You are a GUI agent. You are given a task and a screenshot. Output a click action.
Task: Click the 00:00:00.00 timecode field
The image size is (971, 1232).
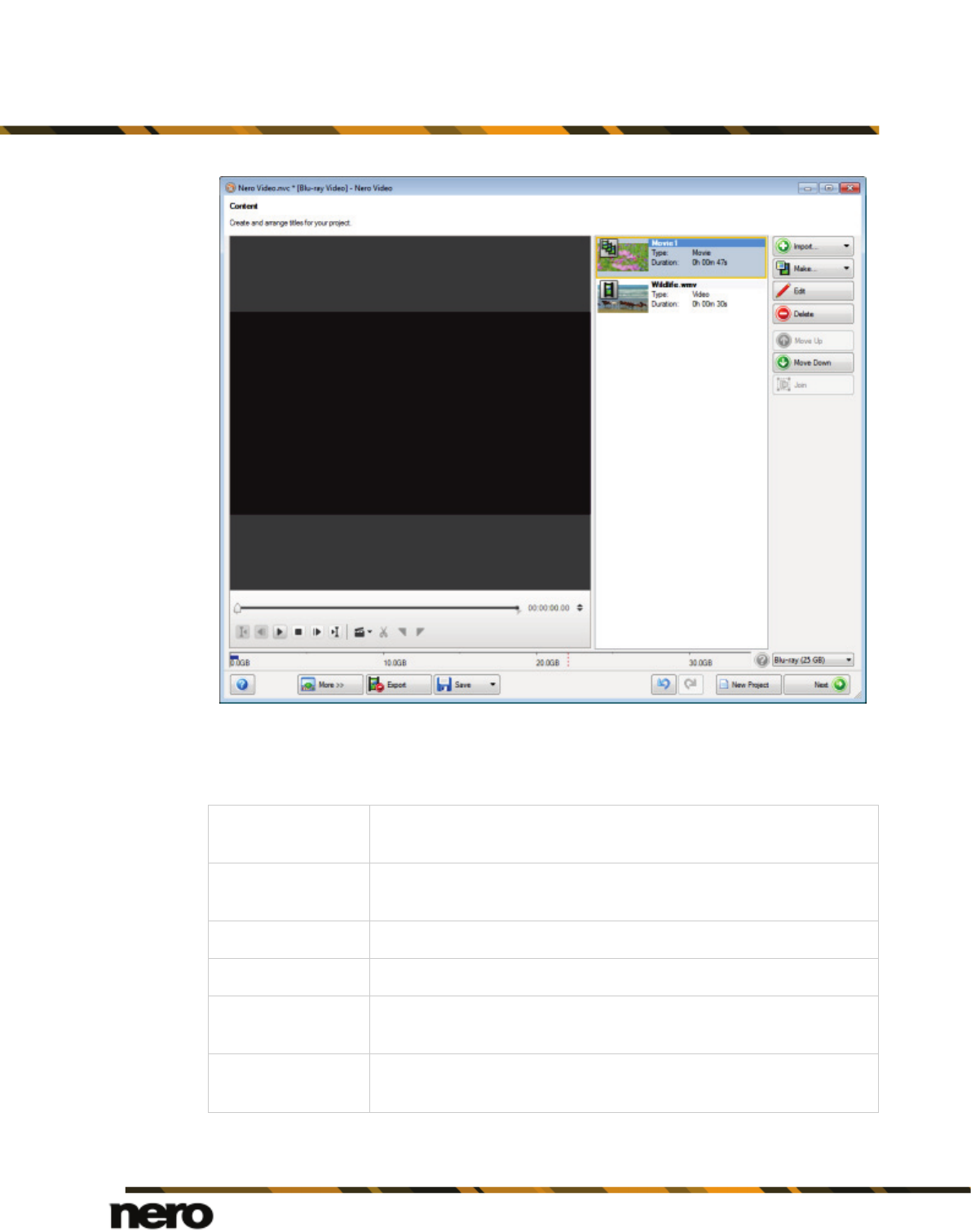coord(549,608)
